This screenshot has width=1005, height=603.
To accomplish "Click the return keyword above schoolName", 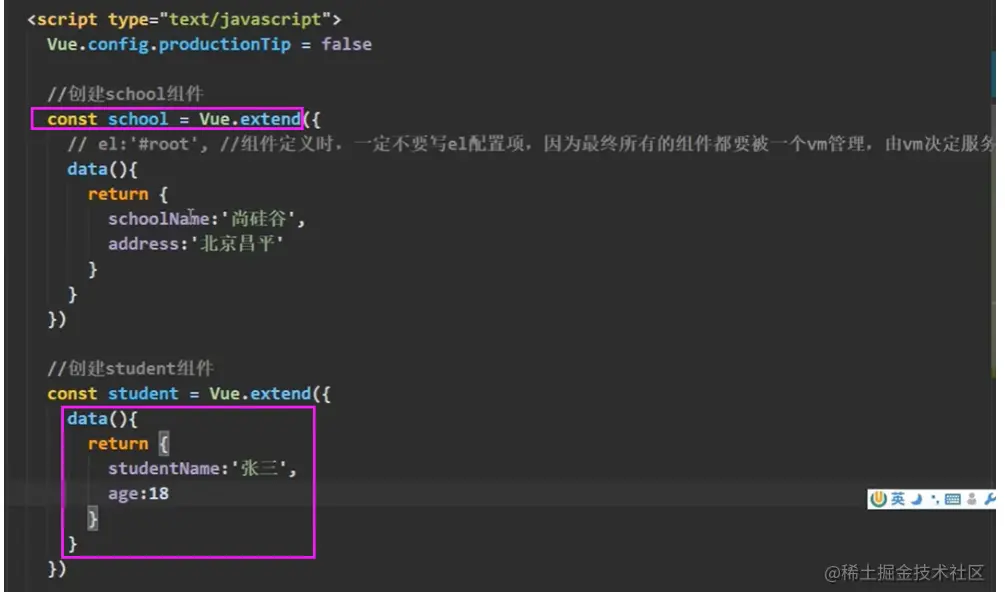I will tap(118, 194).
